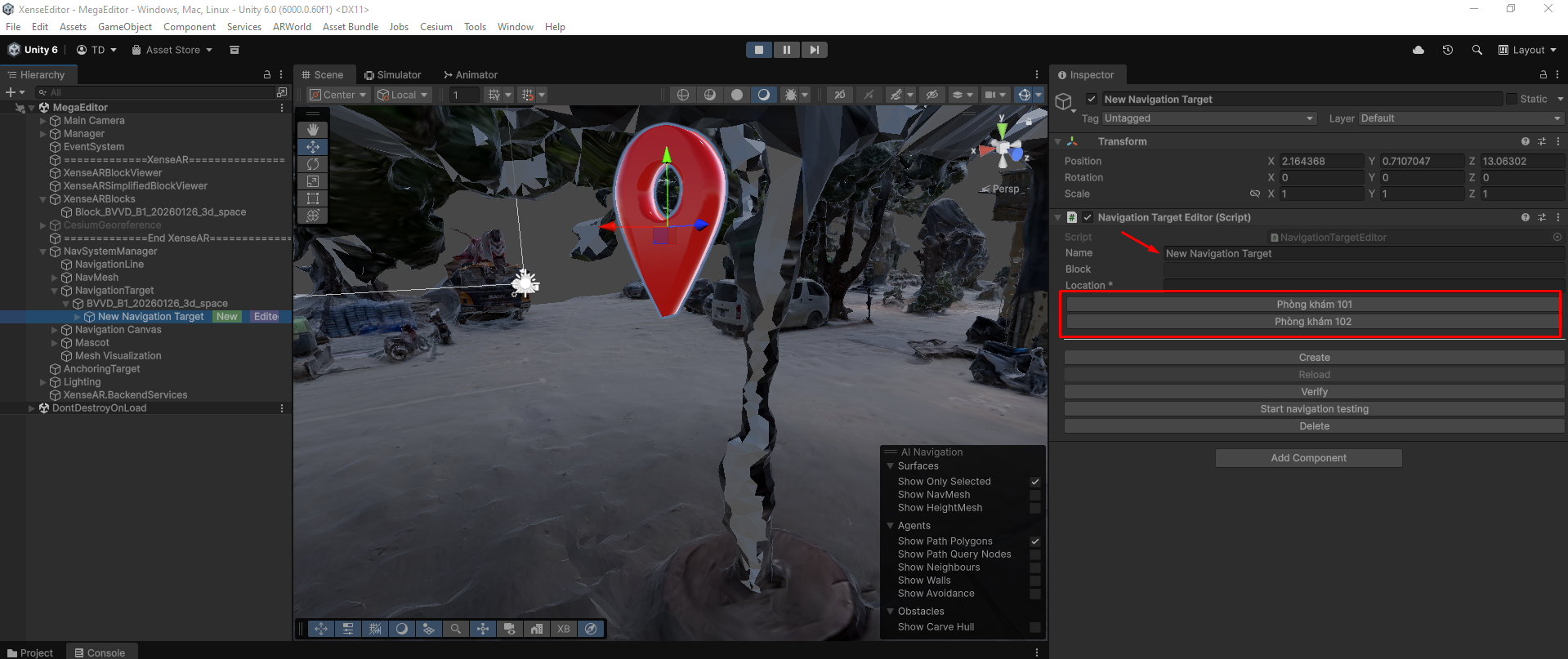
Task: Stop play mode with Play button
Action: (x=759, y=50)
